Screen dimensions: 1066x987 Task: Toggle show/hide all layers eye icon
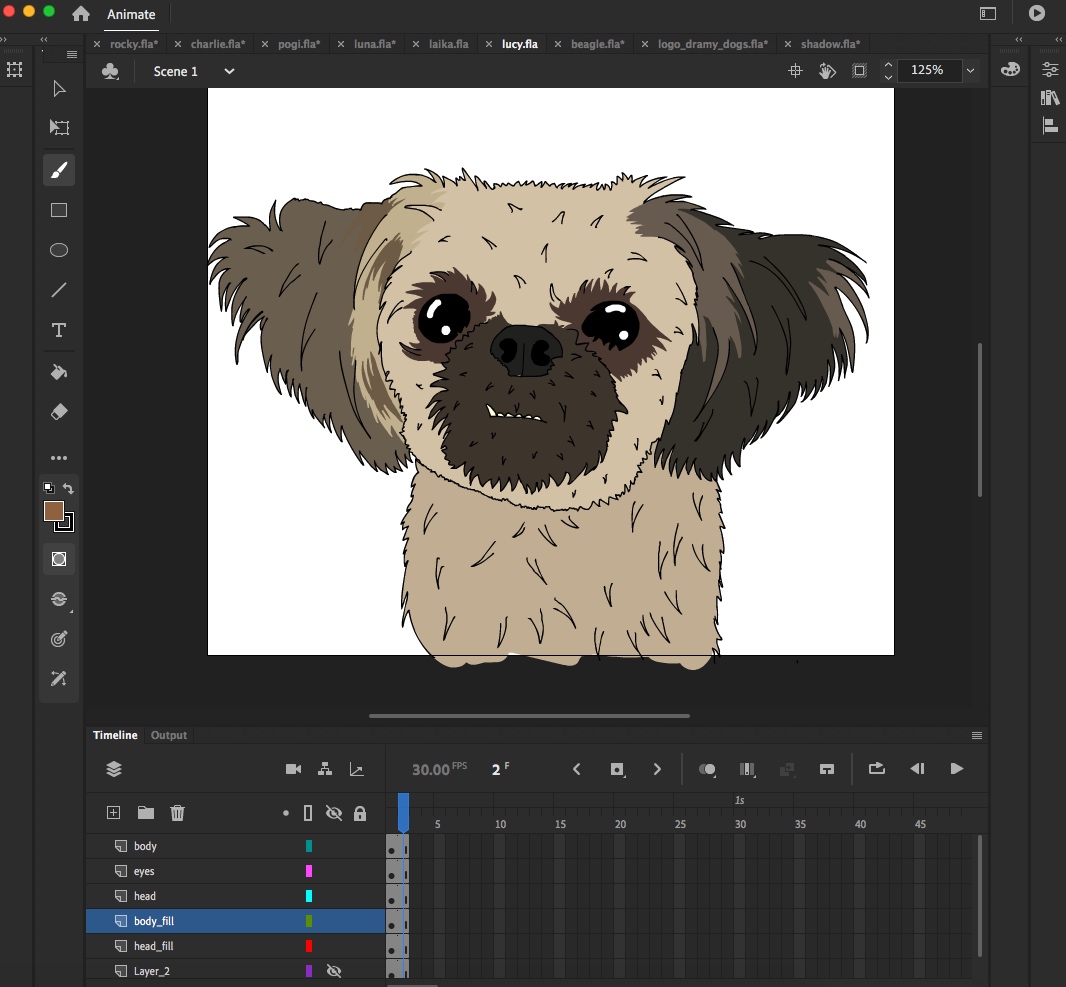(334, 813)
